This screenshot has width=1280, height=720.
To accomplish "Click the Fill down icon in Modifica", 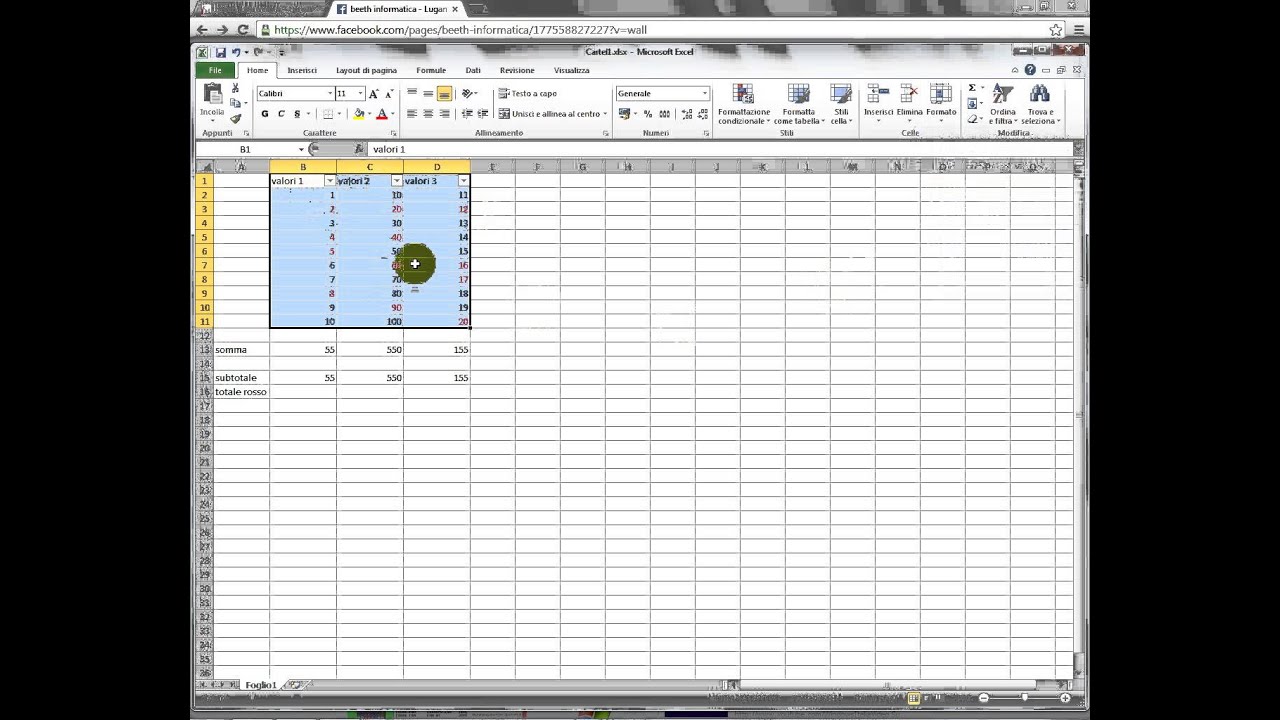I will tap(972, 103).
